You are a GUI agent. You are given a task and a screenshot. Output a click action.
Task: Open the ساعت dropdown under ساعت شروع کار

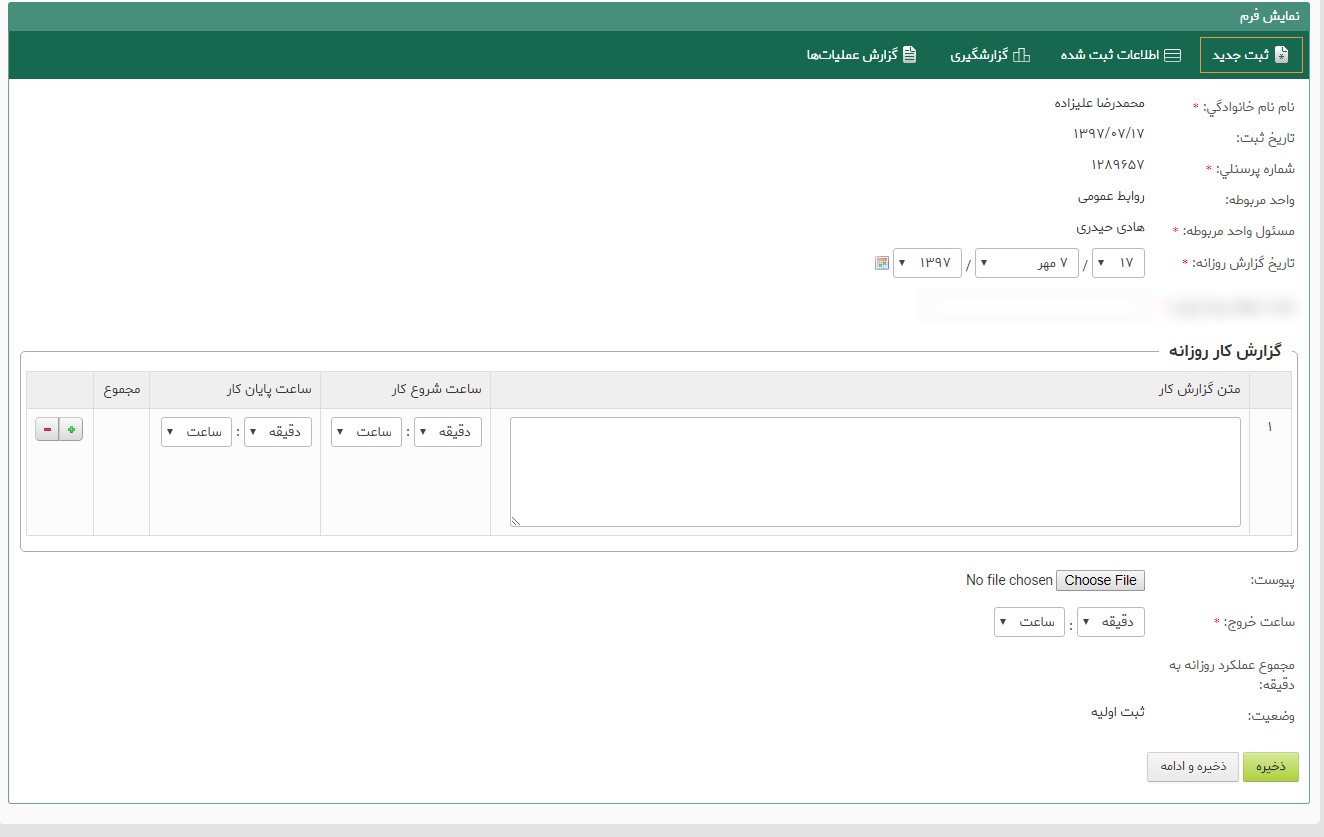pyautogui.click(x=366, y=432)
